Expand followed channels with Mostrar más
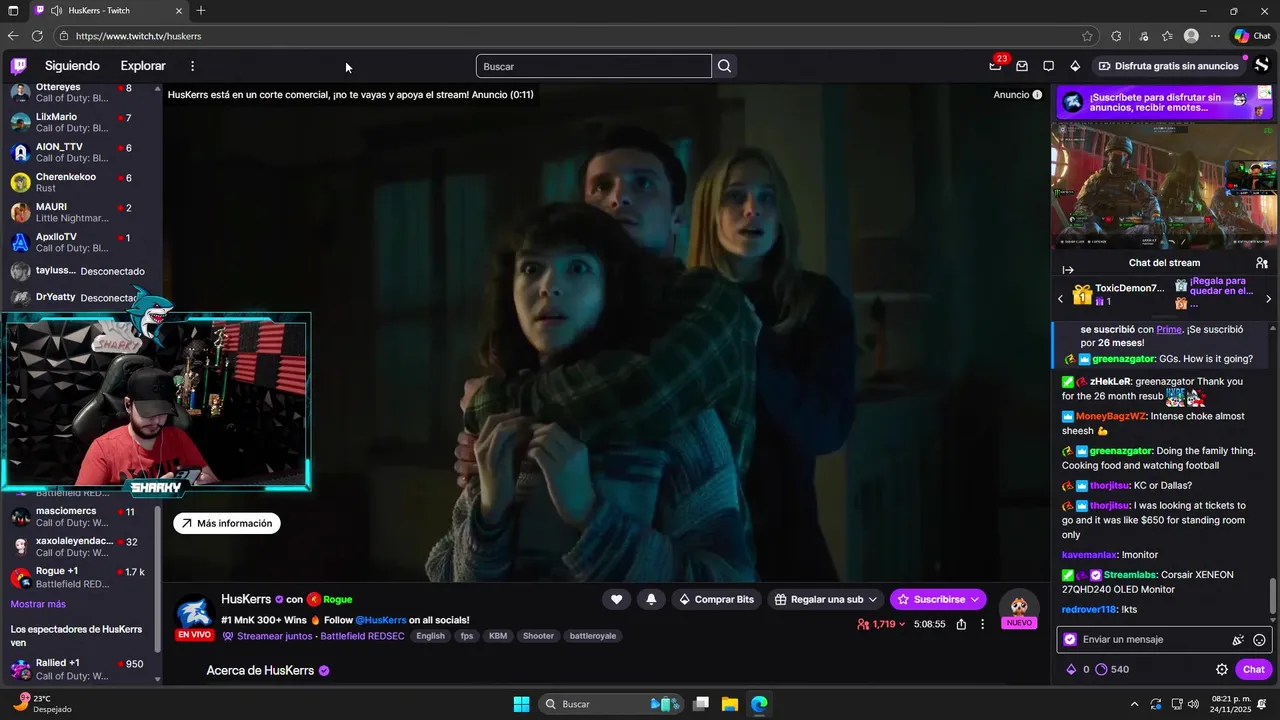This screenshot has width=1280, height=720. click(38, 604)
